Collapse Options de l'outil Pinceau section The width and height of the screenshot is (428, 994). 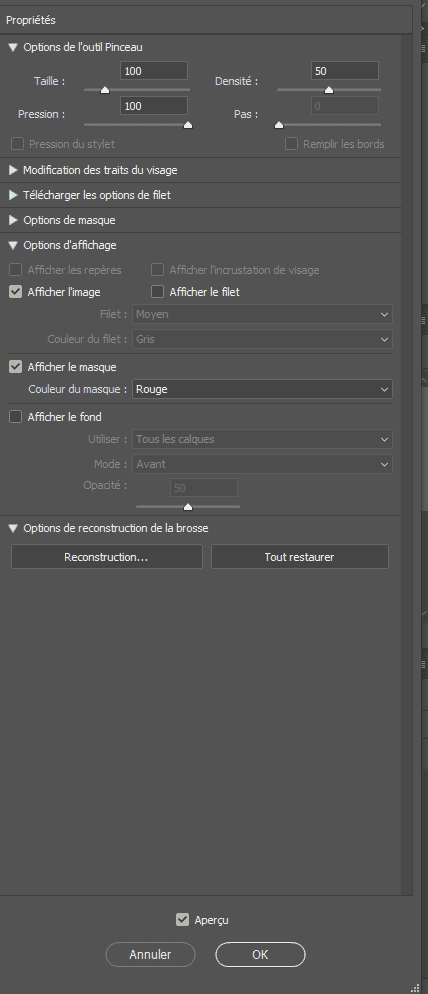pos(13,47)
